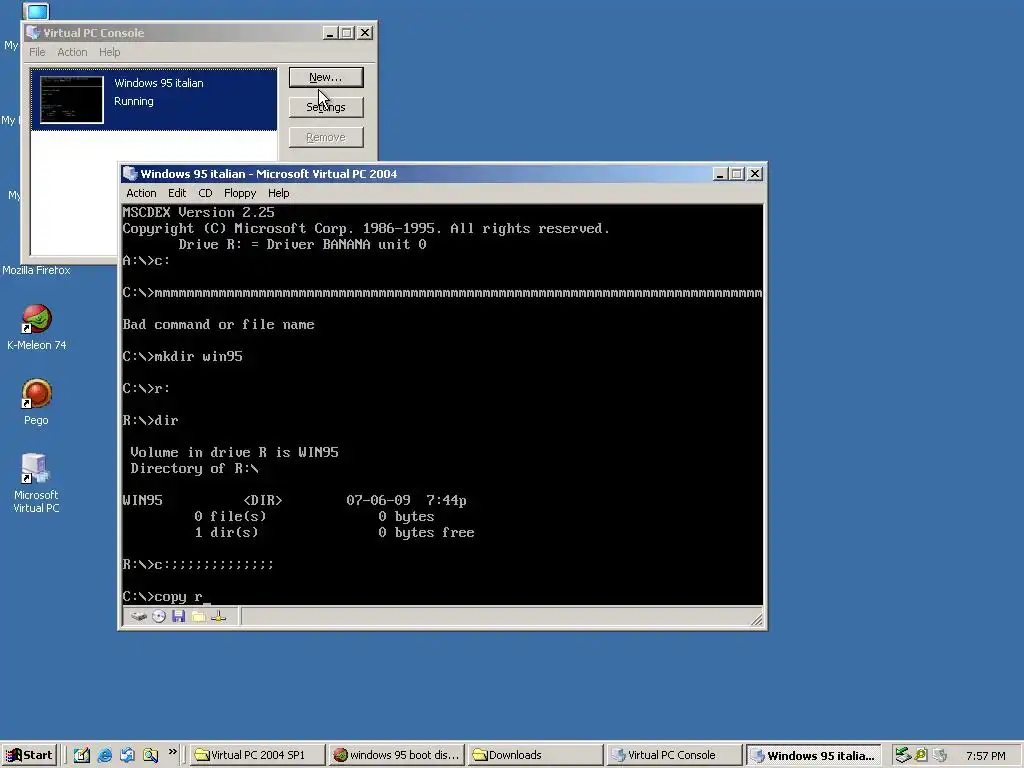Click the Virtual PC Console title bar icon
The height and width of the screenshot is (768, 1024).
(x=33, y=33)
